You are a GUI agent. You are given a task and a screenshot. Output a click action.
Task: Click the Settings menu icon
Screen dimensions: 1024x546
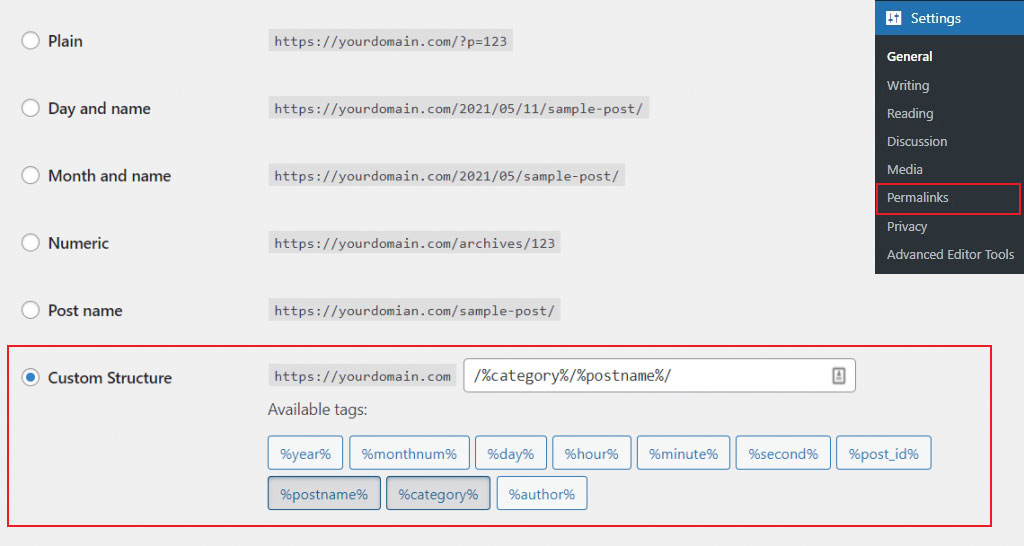[893, 18]
